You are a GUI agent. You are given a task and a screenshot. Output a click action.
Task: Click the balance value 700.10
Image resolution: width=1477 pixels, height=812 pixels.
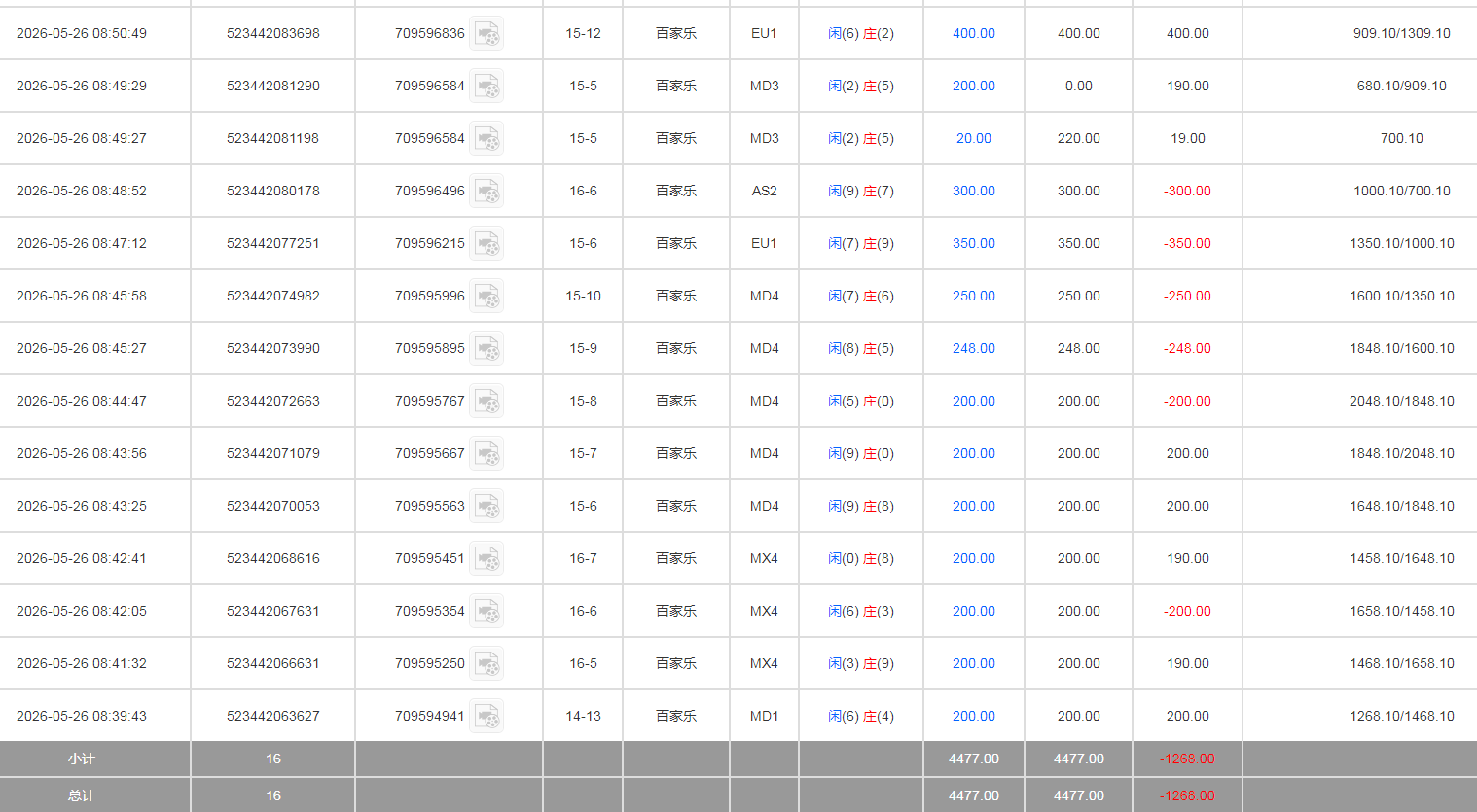[1401, 138]
